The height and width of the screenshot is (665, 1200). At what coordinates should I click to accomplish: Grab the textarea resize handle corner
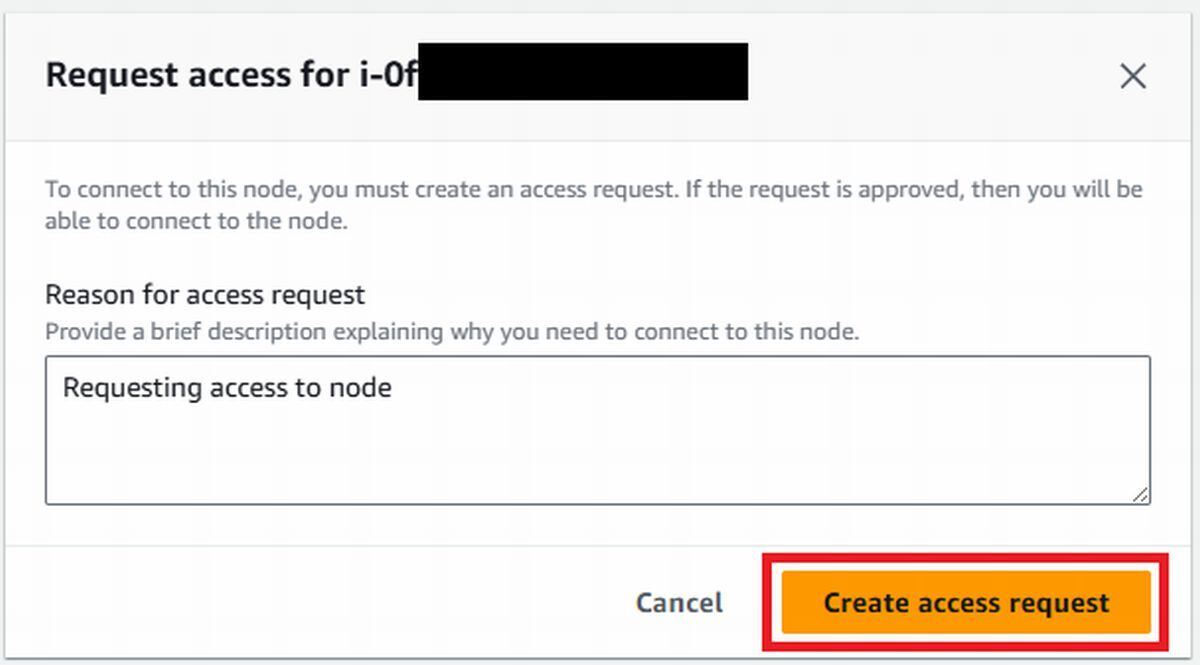click(1140, 494)
